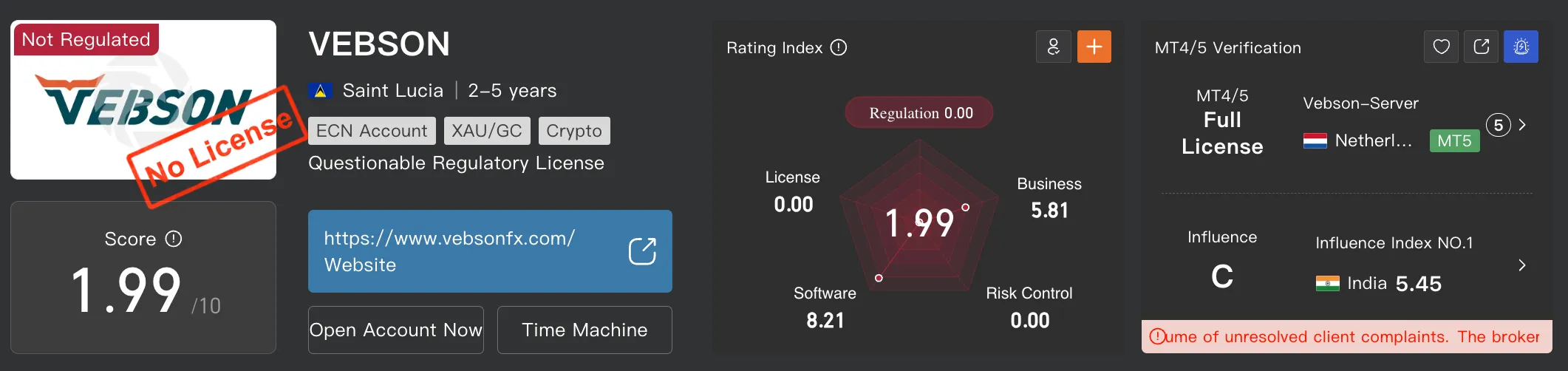Expand the Influence Index row chevron

tap(1522, 265)
